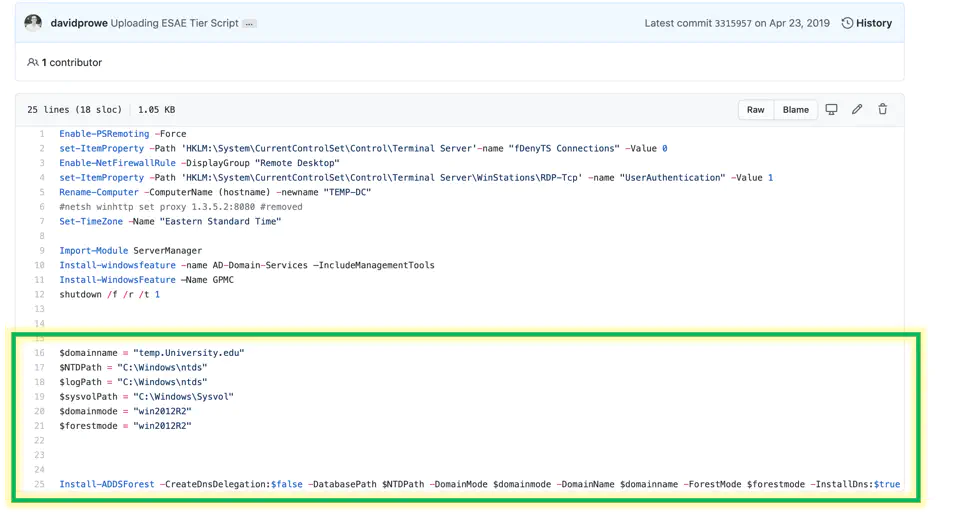Click -InstallDns:$true at end of line 25
Screen dimensions: 965x514
click(x=855, y=484)
